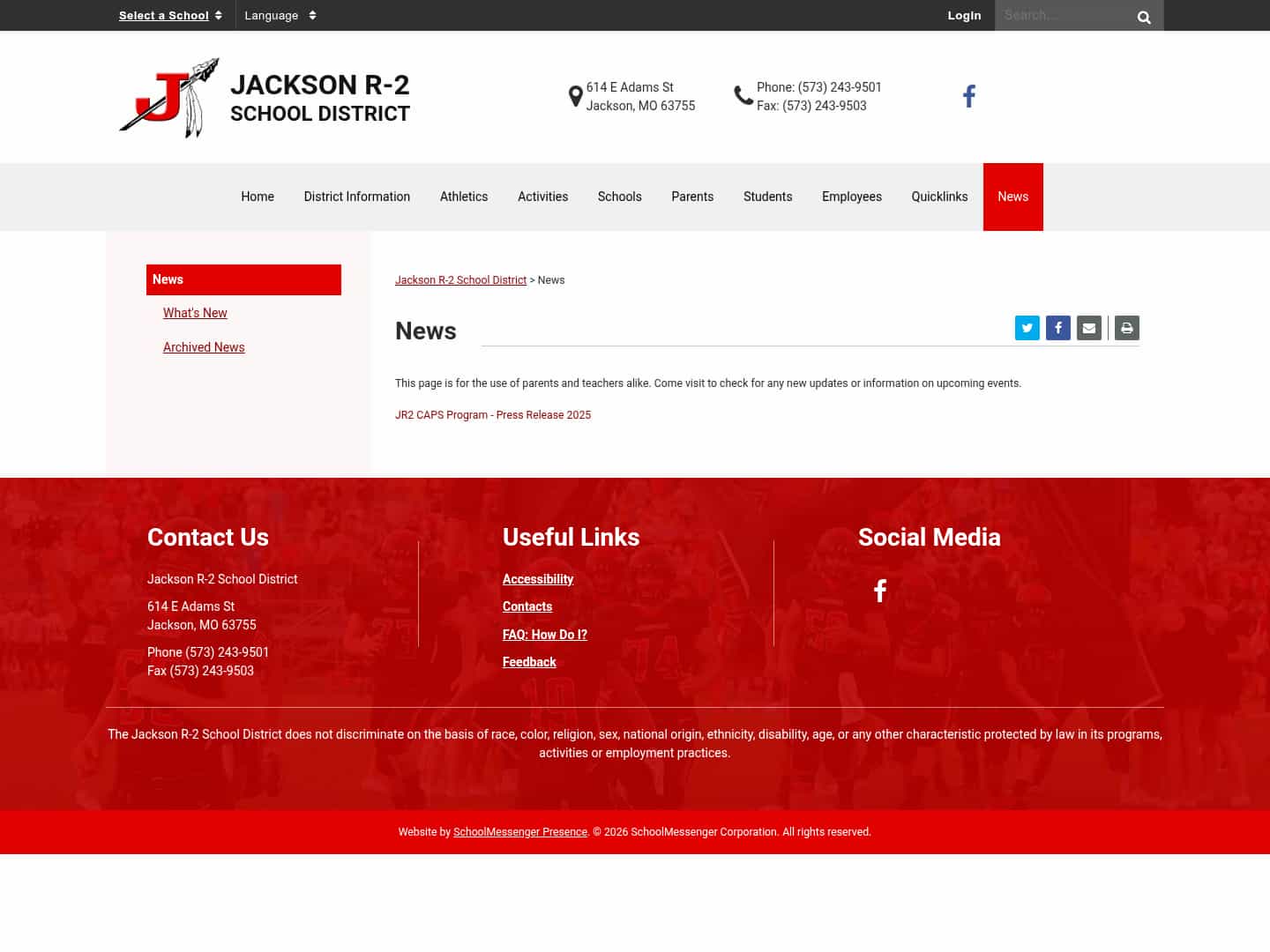This screenshot has height=952, width=1270.
Task: Email this page using the envelope icon
Action: point(1089,328)
